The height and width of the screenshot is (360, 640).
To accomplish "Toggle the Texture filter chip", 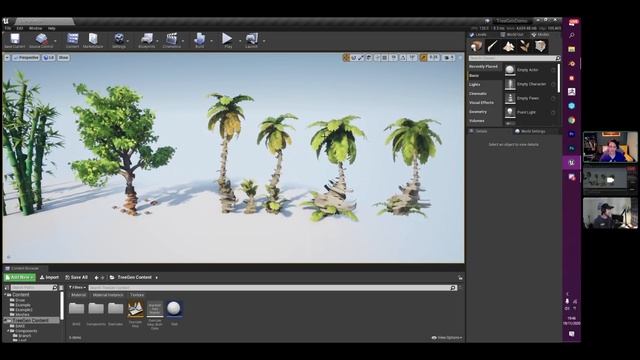I will coord(137,295).
